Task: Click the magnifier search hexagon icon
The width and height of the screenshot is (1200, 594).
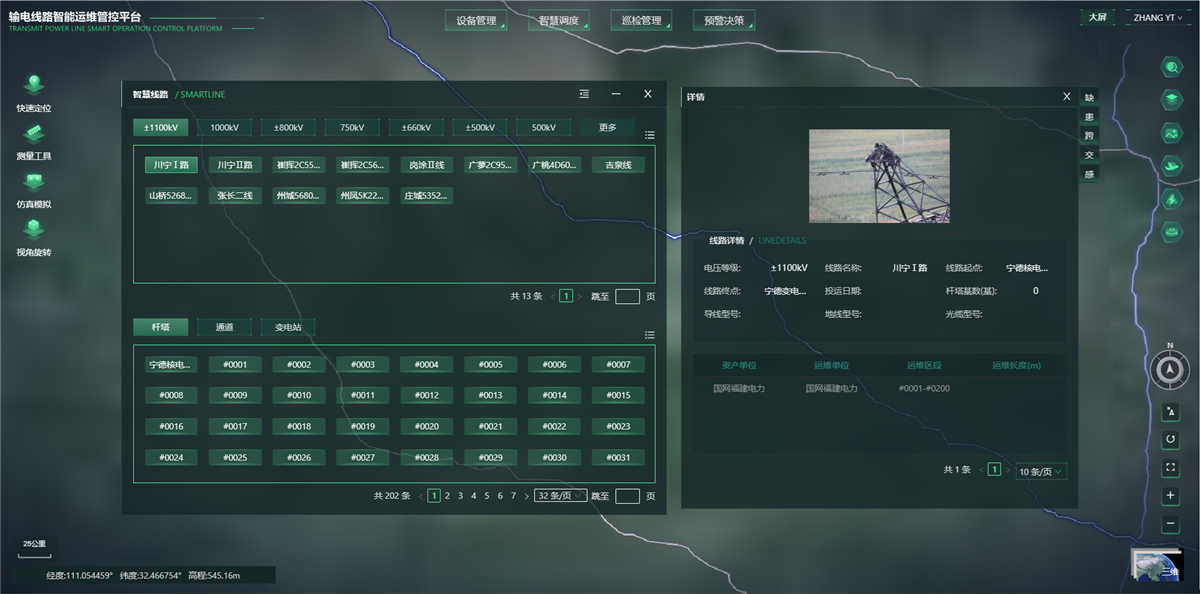Action: click(1171, 66)
